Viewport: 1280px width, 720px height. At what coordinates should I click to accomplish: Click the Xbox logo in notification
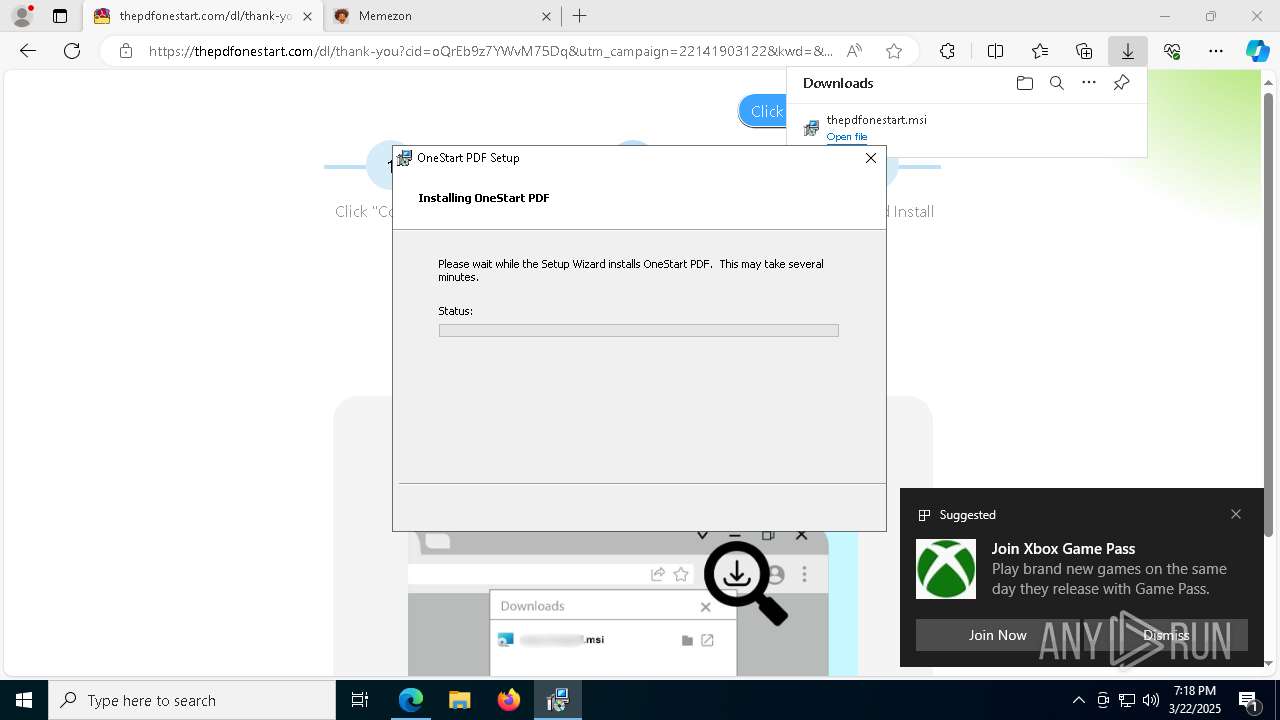(x=946, y=569)
